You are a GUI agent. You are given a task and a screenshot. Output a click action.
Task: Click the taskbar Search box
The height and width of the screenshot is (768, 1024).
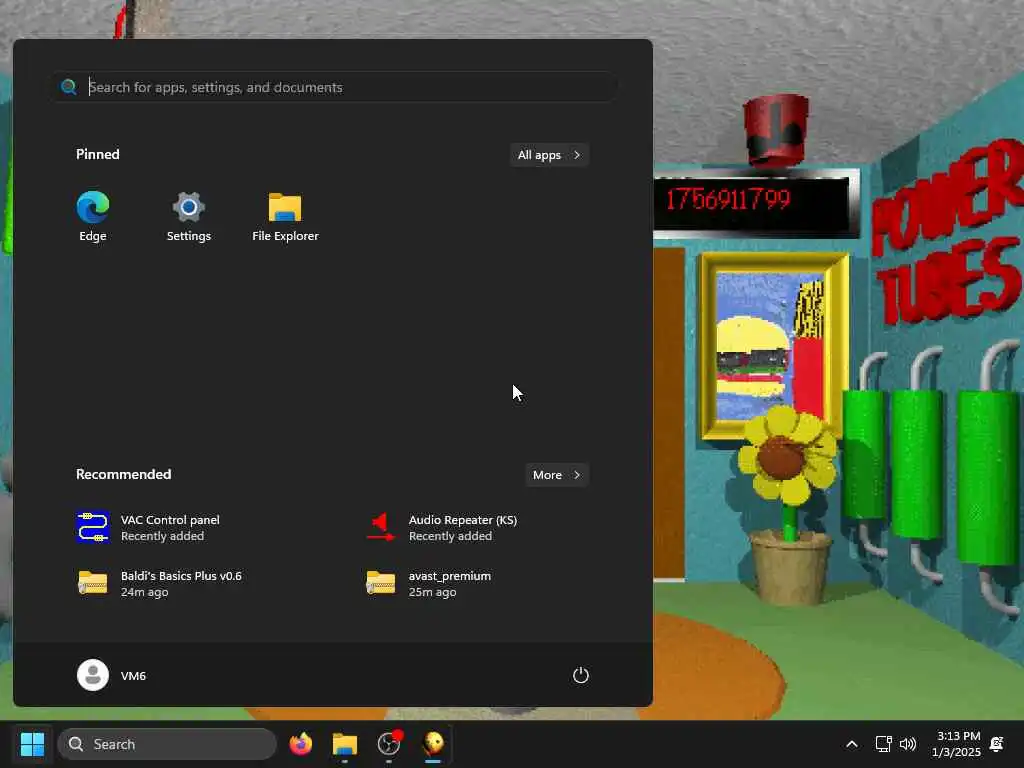coord(167,744)
